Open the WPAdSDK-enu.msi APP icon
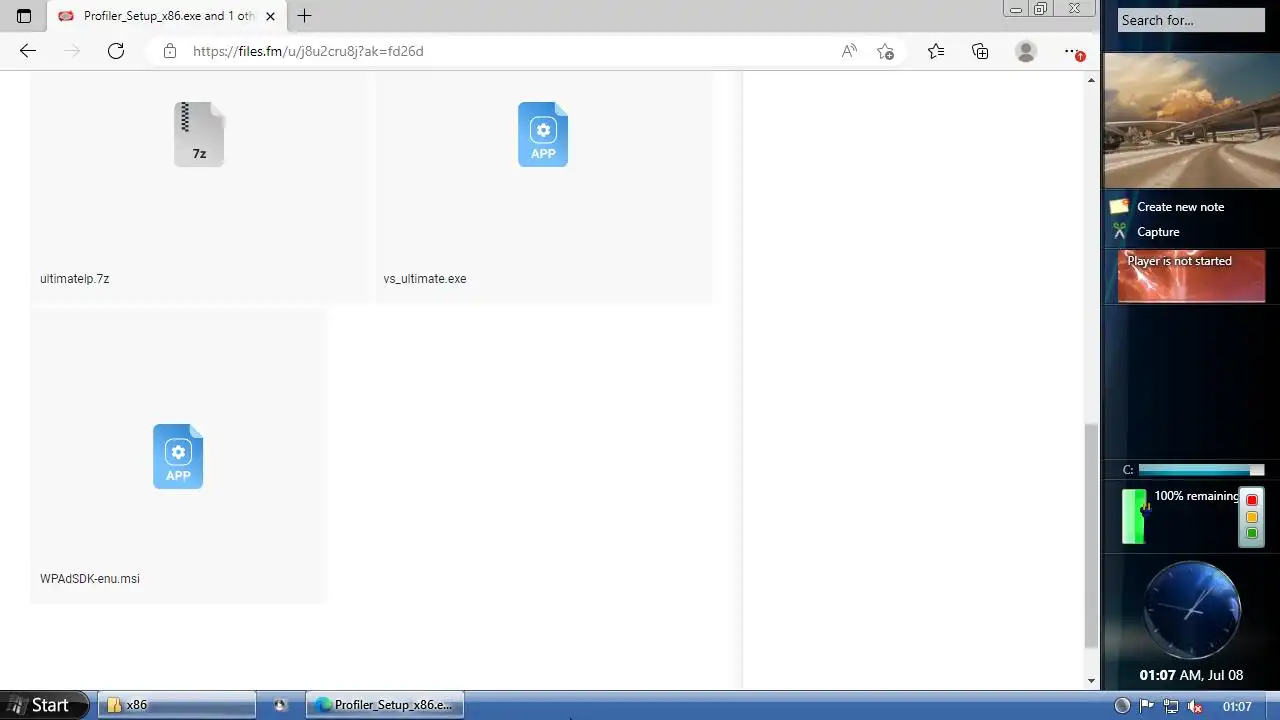The height and width of the screenshot is (720, 1280). pos(178,456)
